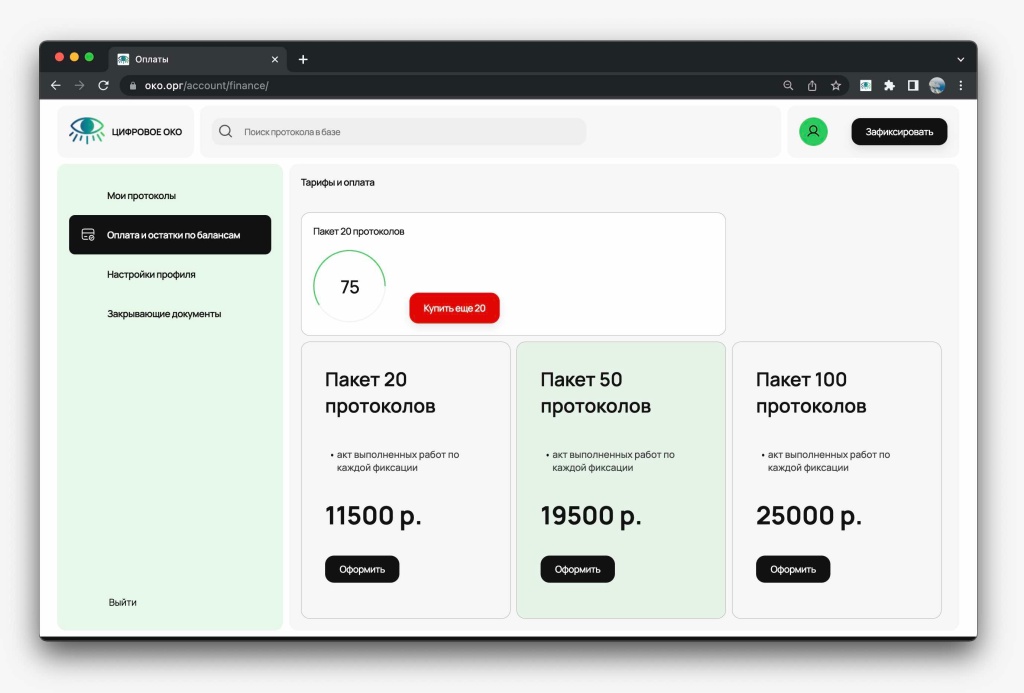The height and width of the screenshot is (693, 1024).
Task: Click the red Купить еще 20 button
Action: (x=455, y=308)
